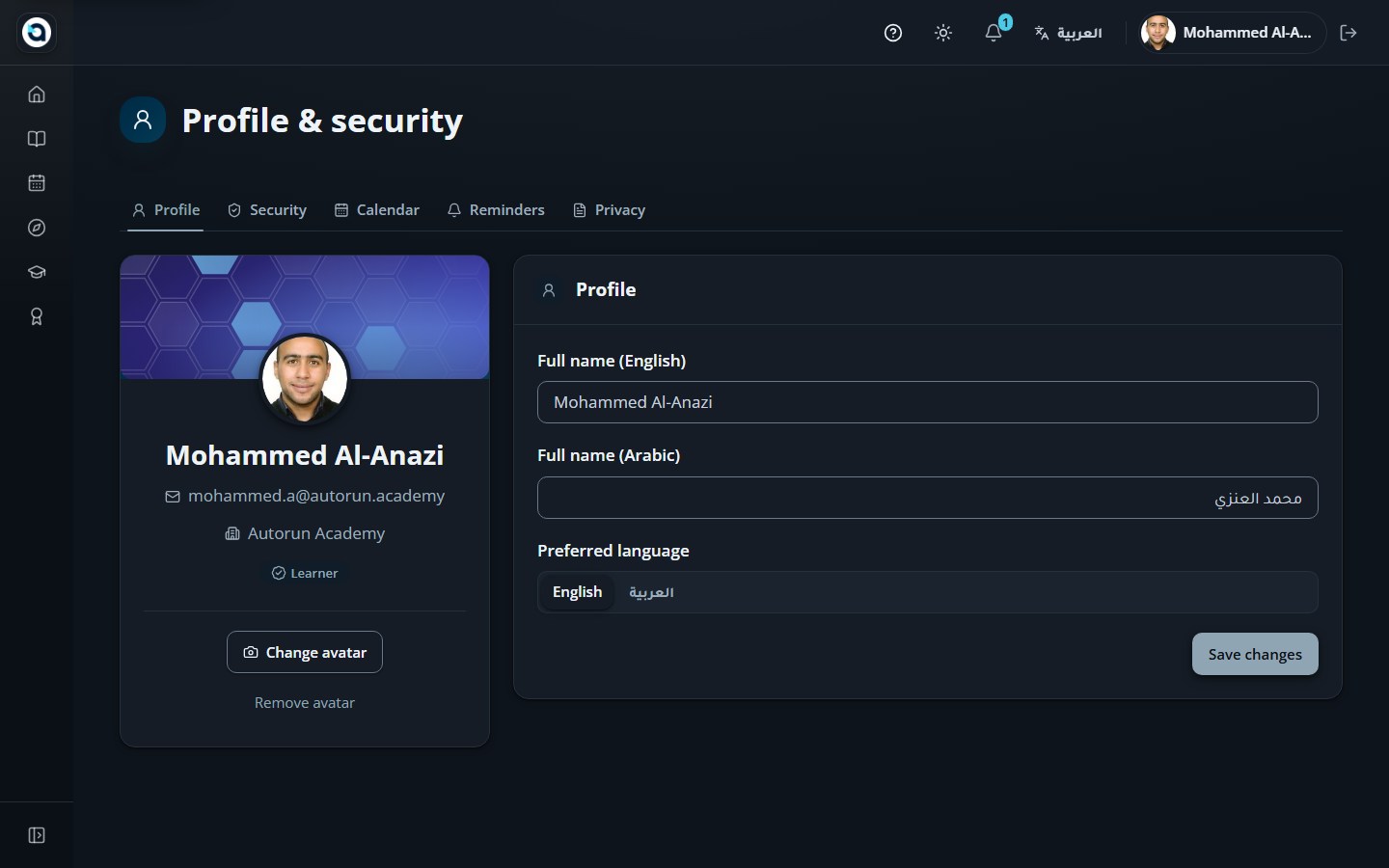This screenshot has width=1389, height=868.
Task: Switch to the Reminders tab
Action: tap(496, 210)
